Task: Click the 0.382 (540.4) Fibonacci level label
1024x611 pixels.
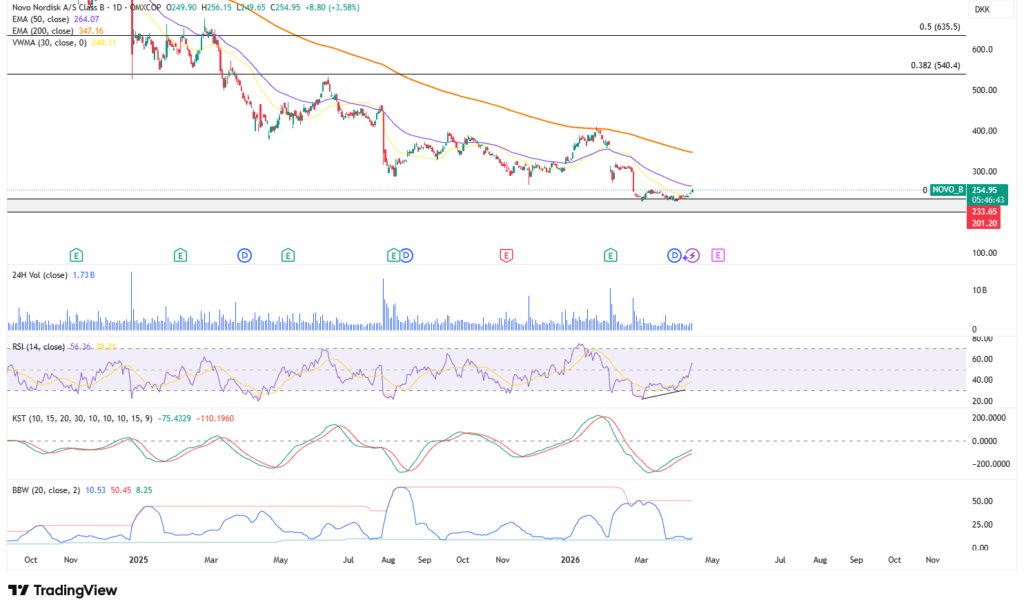Action: (933, 66)
